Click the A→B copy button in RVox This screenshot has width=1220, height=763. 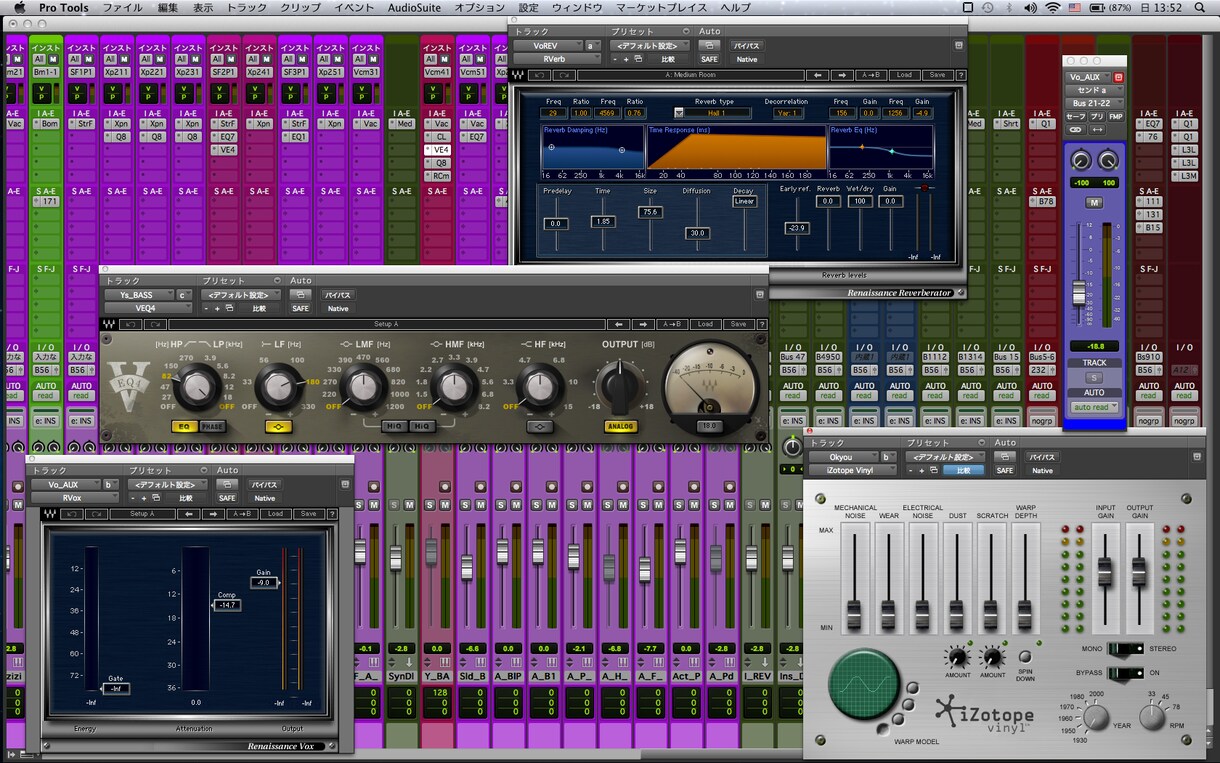pyautogui.click(x=242, y=514)
